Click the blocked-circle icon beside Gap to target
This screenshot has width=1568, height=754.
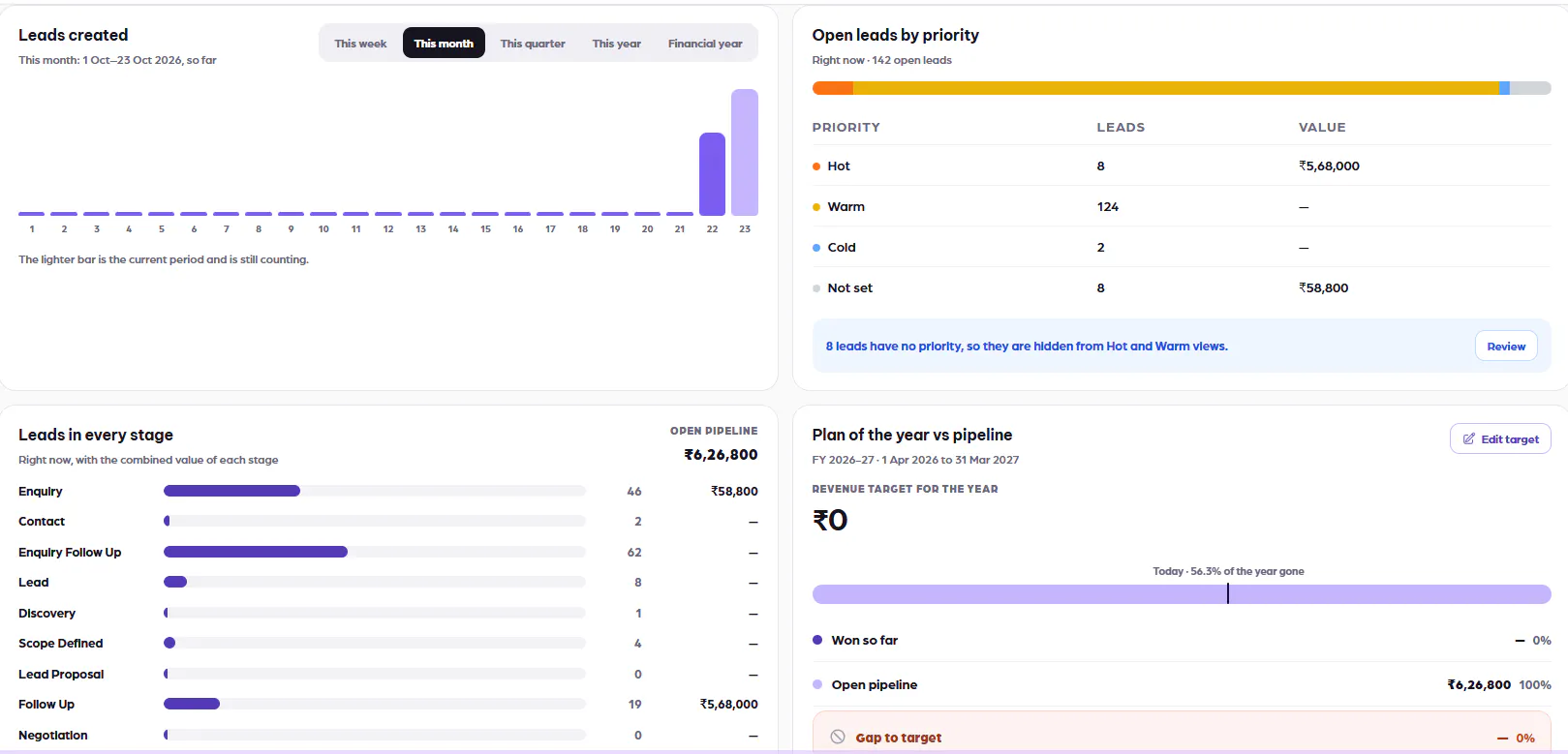[x=838, y=738]
